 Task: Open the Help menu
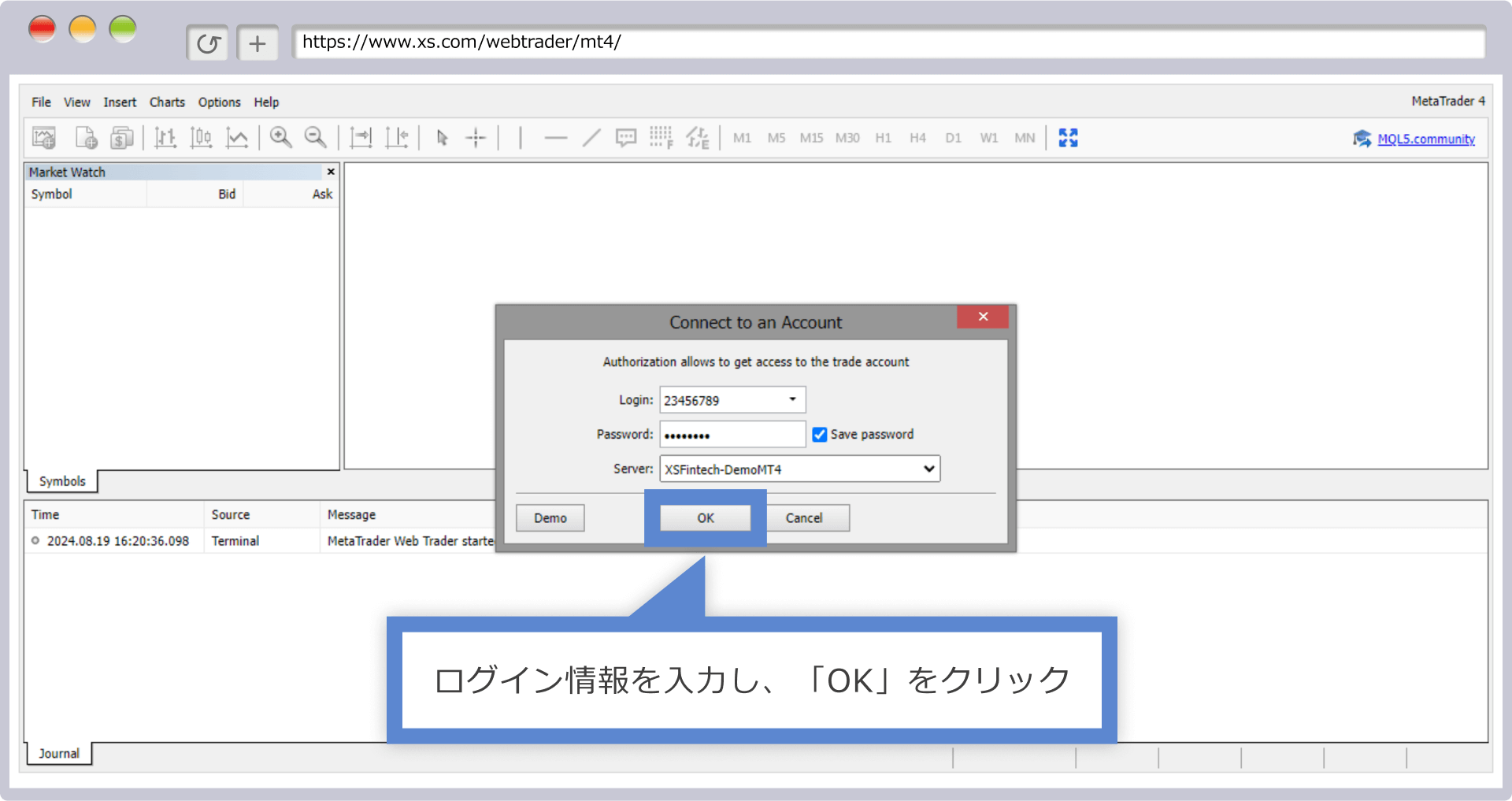(x=266, y=102)
